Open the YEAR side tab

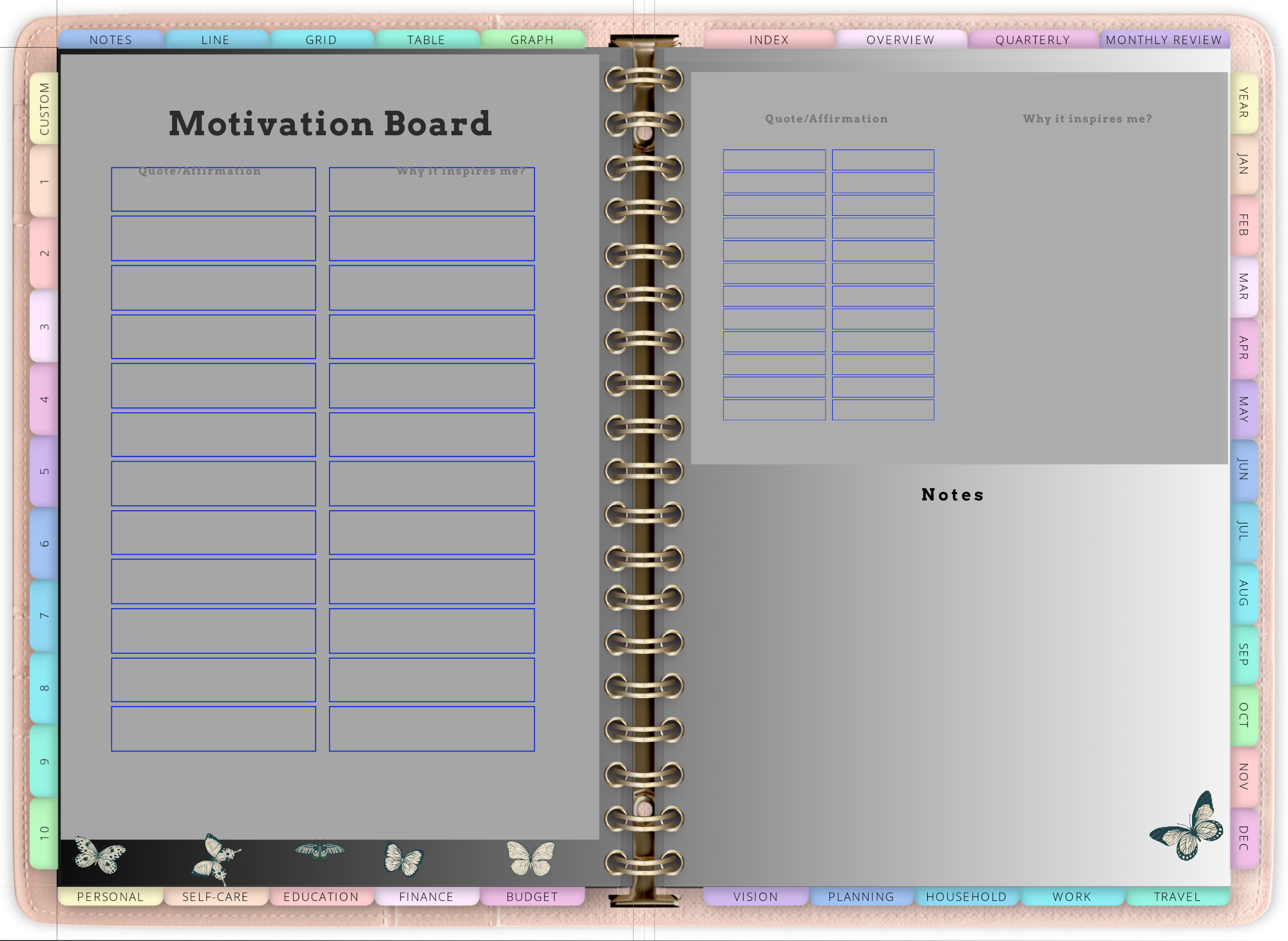(x=1244, y=103)
